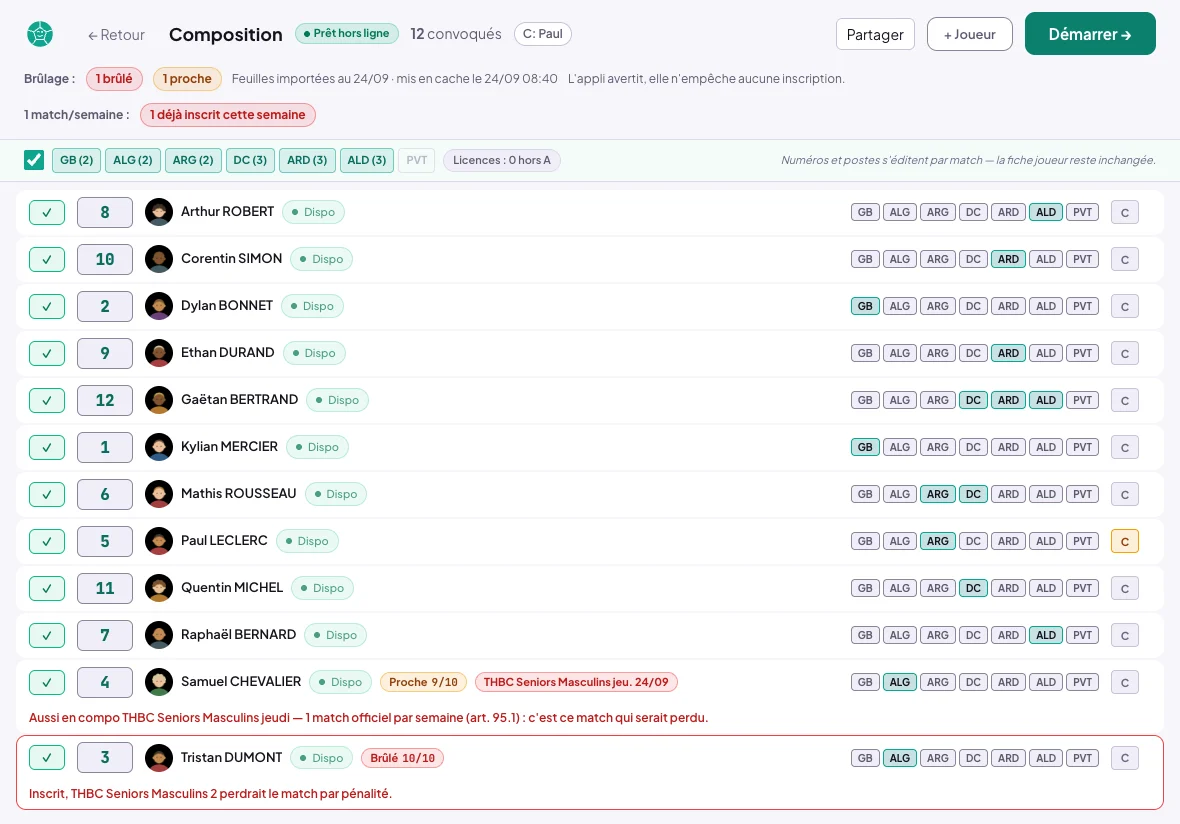
Task: Uncheck Samuel CHEVALIER's selection checkbox
Action: coord(47,683)
